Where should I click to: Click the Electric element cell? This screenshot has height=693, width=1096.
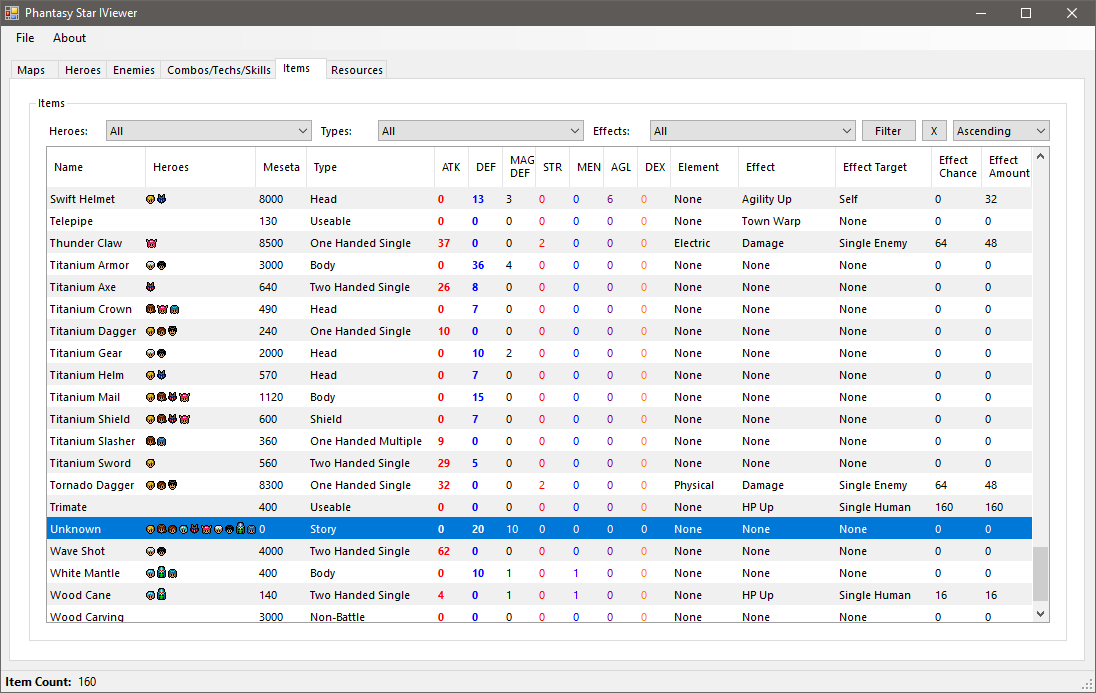pos(692,243)
